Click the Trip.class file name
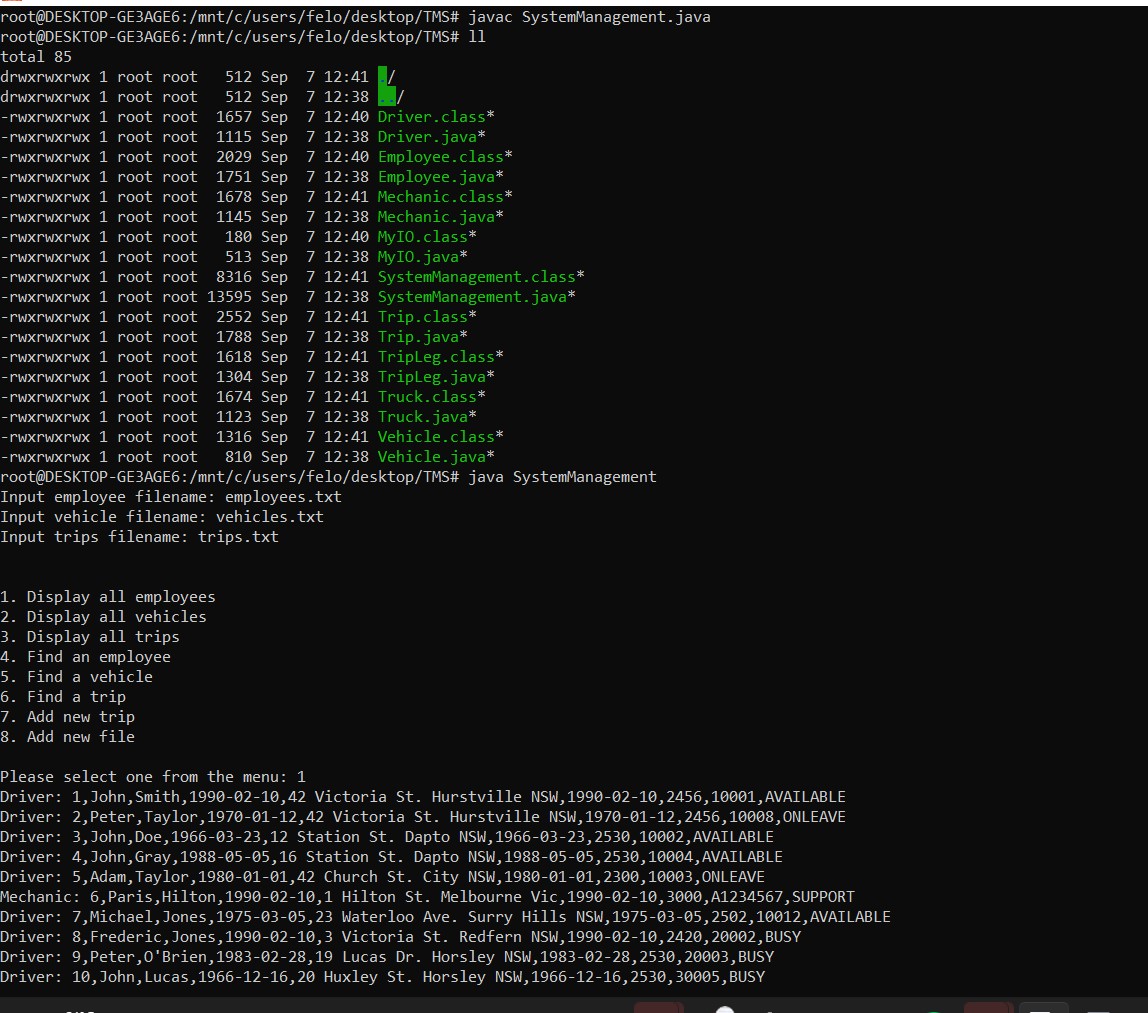Screen dimensions: 1148x1013 click(422, 317)
